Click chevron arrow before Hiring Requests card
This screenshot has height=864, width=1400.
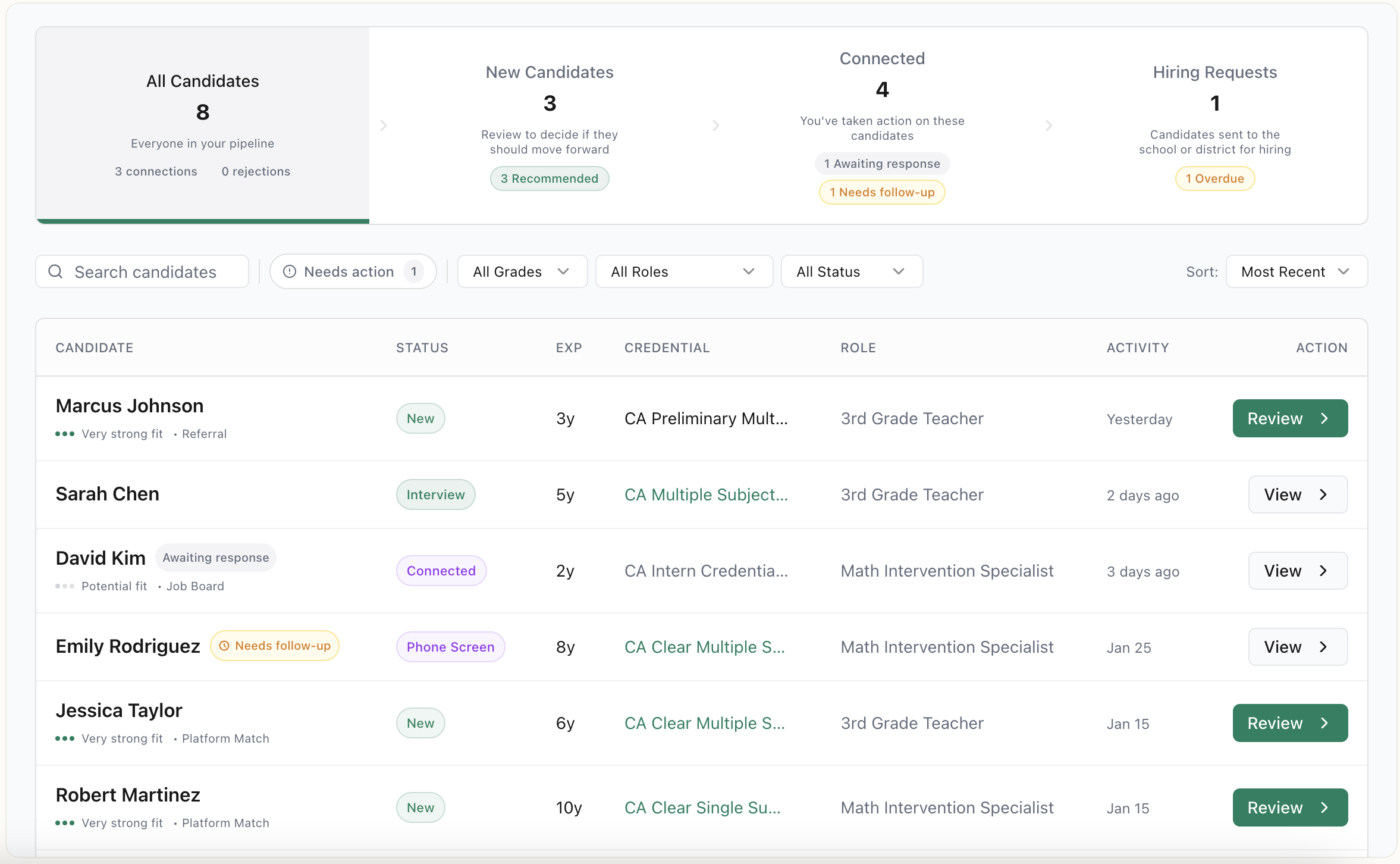coord(1049,126)
